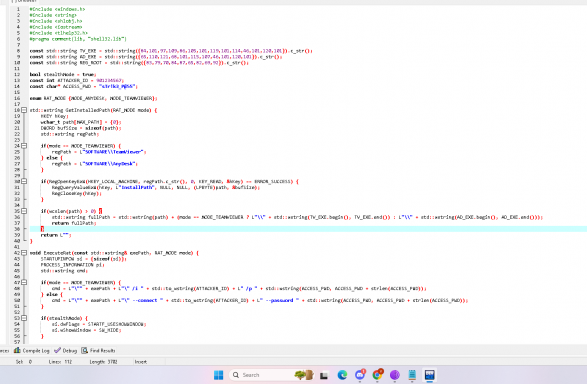The width and height of the screenshot is (587, 384).
Task: Click the "#include <string>" line
Action: [53, 15]
